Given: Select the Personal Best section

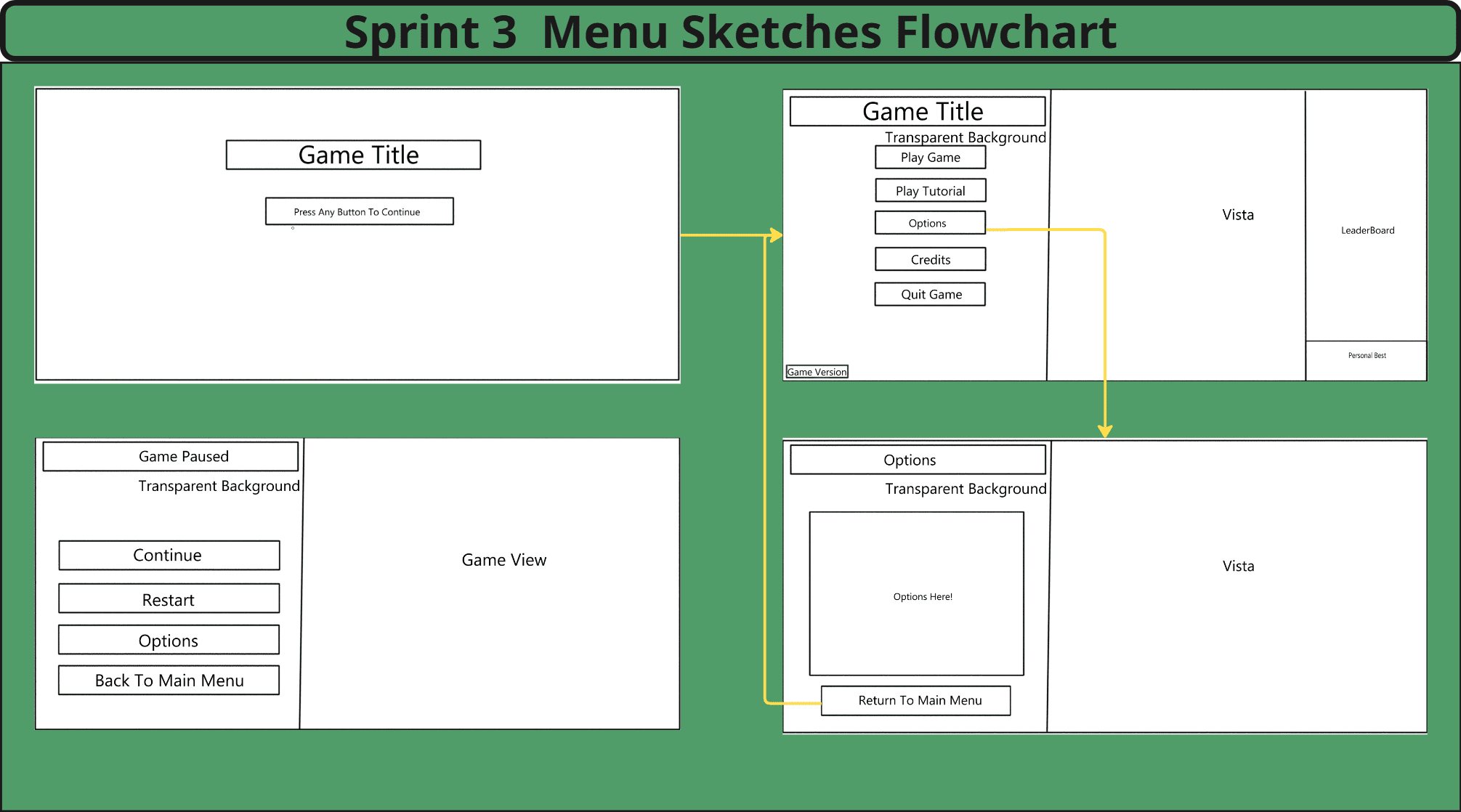Looking at the screenshot, I should click(x=1366, y=355).
